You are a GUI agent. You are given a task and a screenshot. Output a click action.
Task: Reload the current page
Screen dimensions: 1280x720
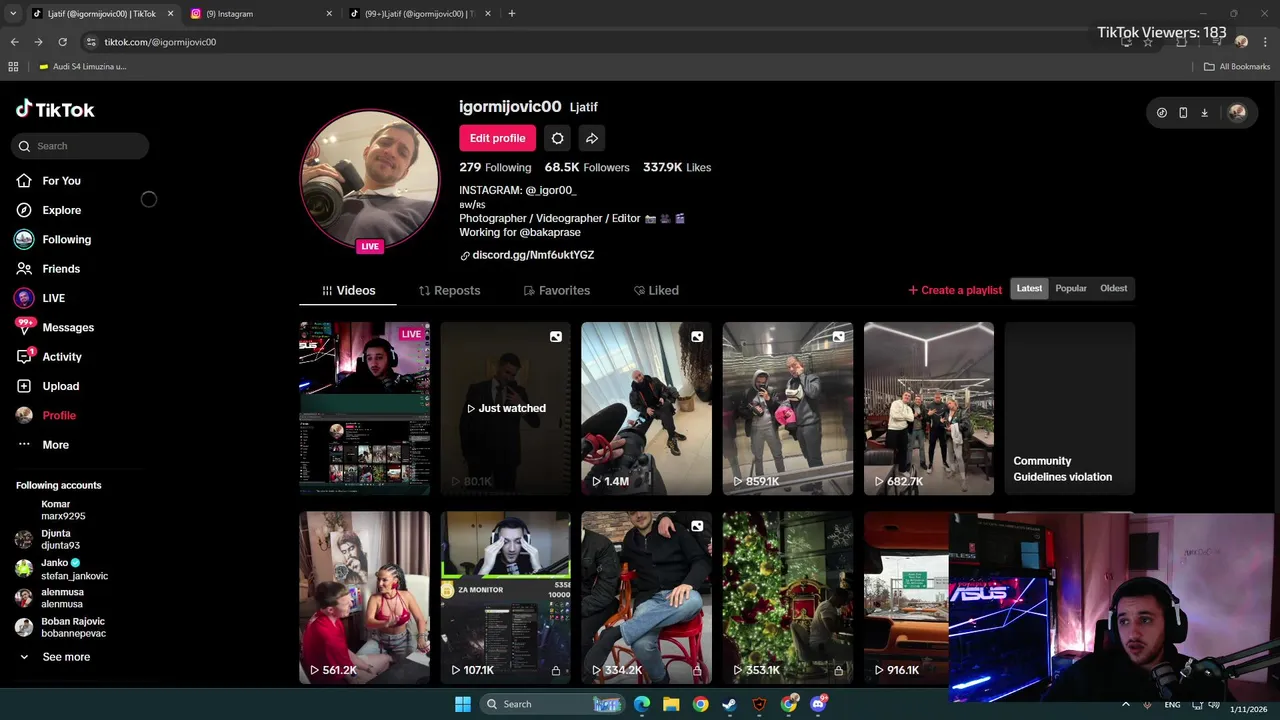pyautogui.click(x=62, y=42)
